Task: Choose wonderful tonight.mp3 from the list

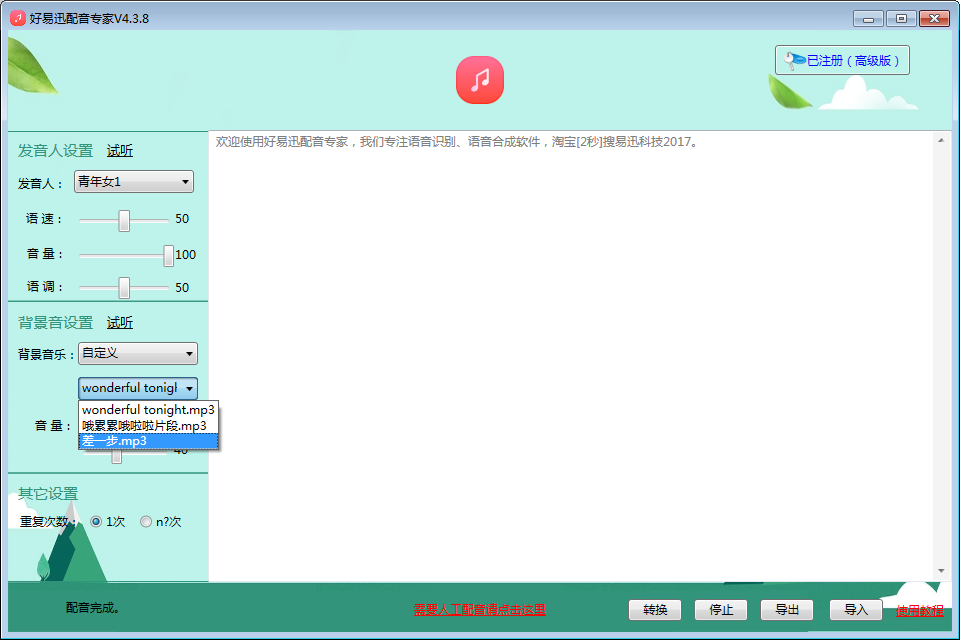Action: pos(148,410)
